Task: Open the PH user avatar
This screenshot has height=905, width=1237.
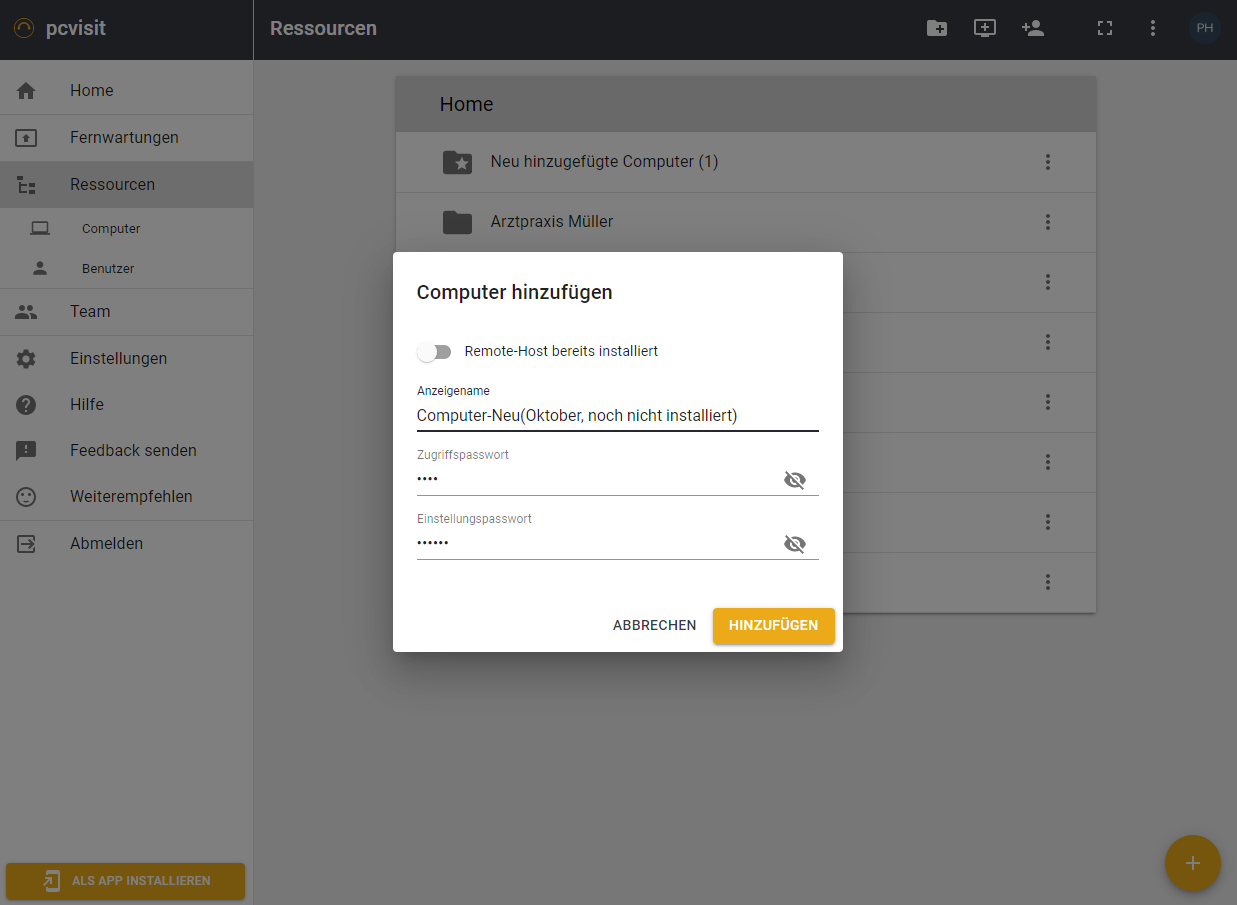Action: [1205, 28]
